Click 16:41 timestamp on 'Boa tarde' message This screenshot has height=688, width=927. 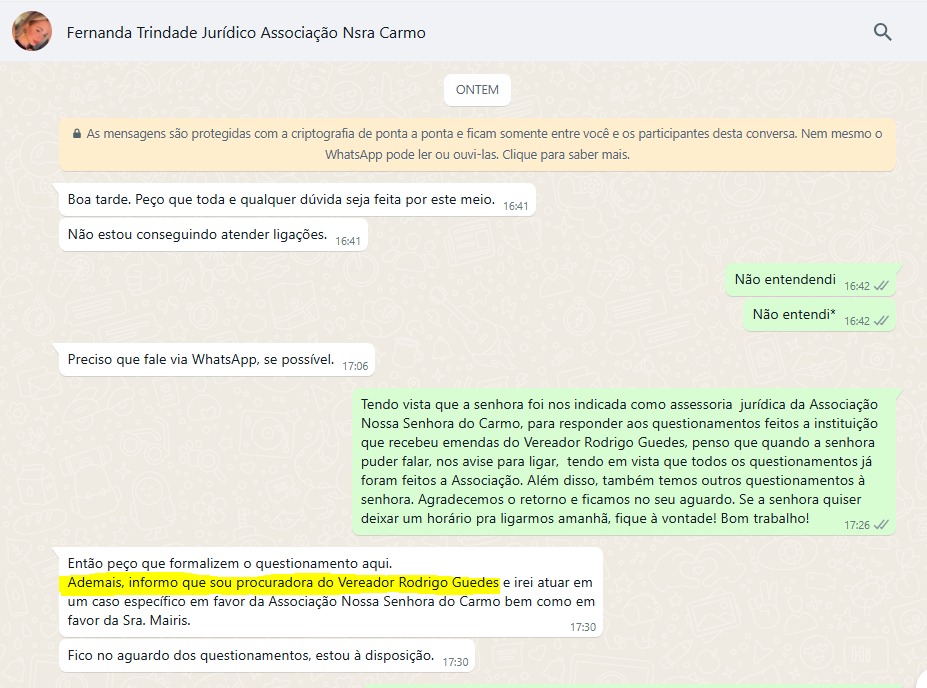516,206
